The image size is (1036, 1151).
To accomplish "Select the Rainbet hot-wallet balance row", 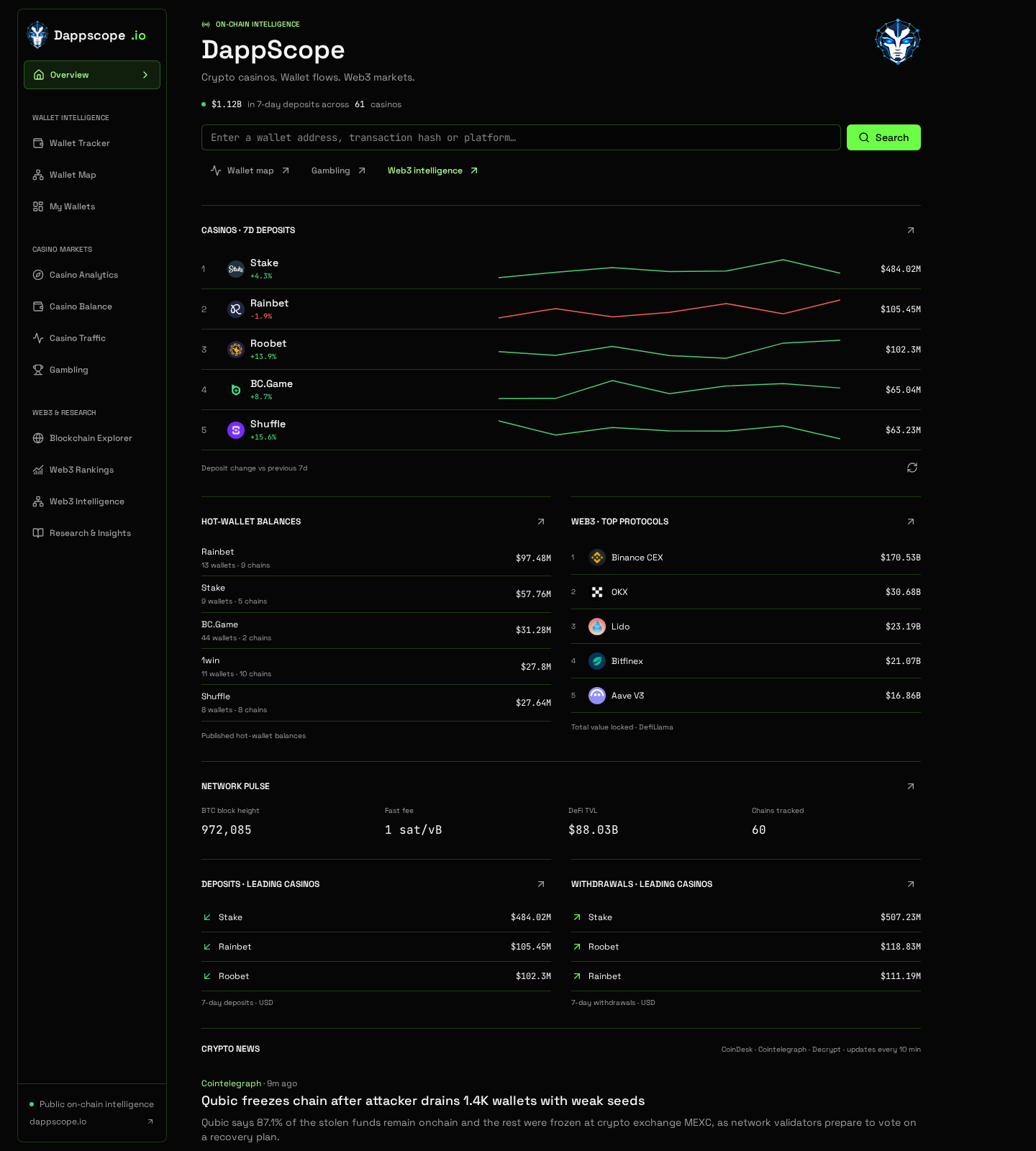I will pos(376,558).
